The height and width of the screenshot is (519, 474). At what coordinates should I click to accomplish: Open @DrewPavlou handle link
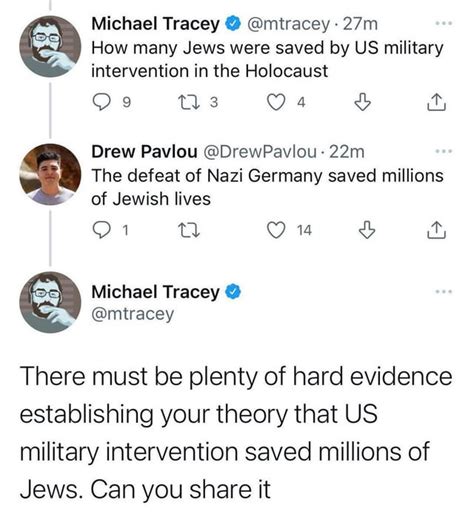pyautogui.click(x=260, y=152)
